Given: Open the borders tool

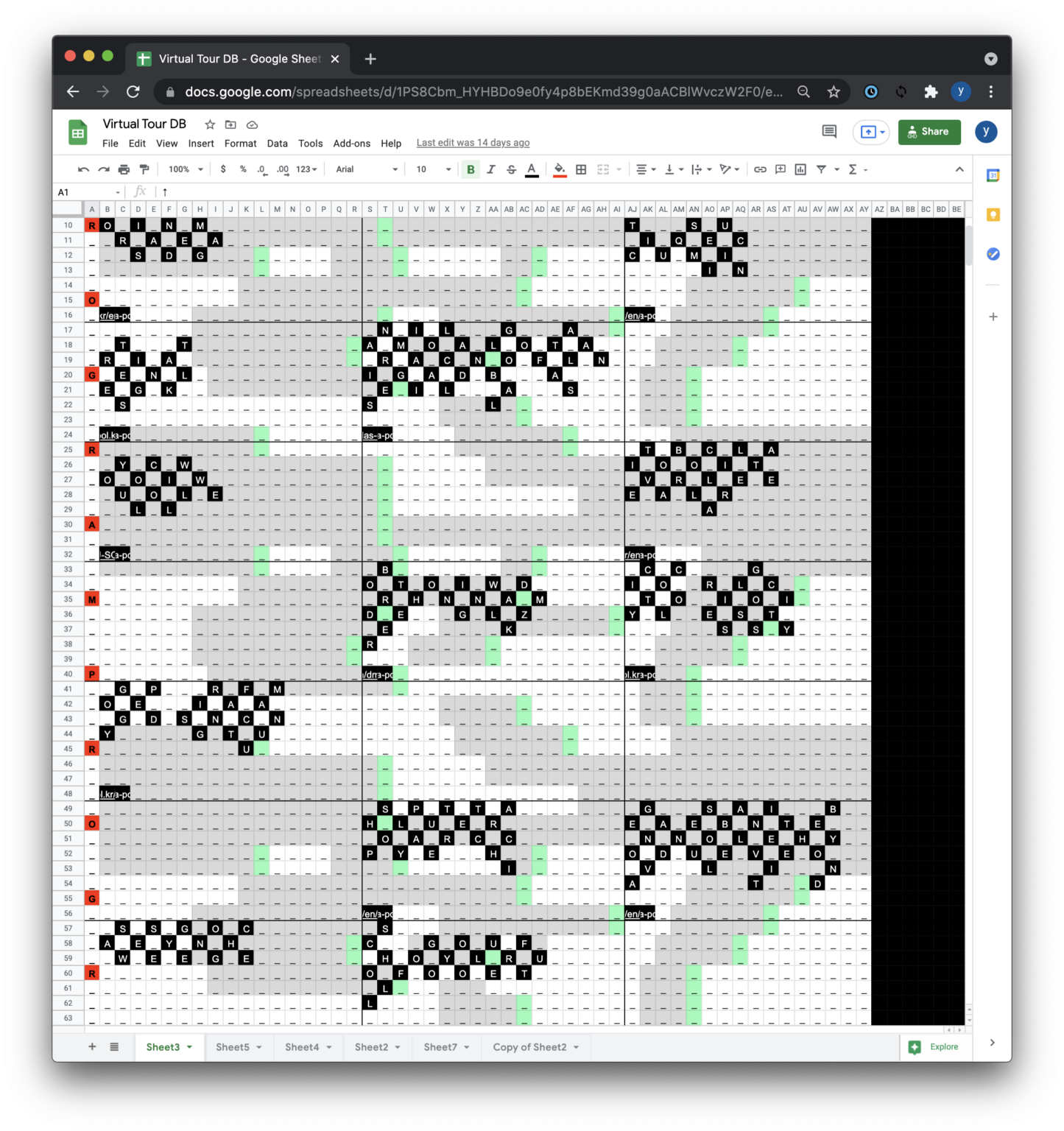Looking at the screenshot, I should click(x=581, y=169).
